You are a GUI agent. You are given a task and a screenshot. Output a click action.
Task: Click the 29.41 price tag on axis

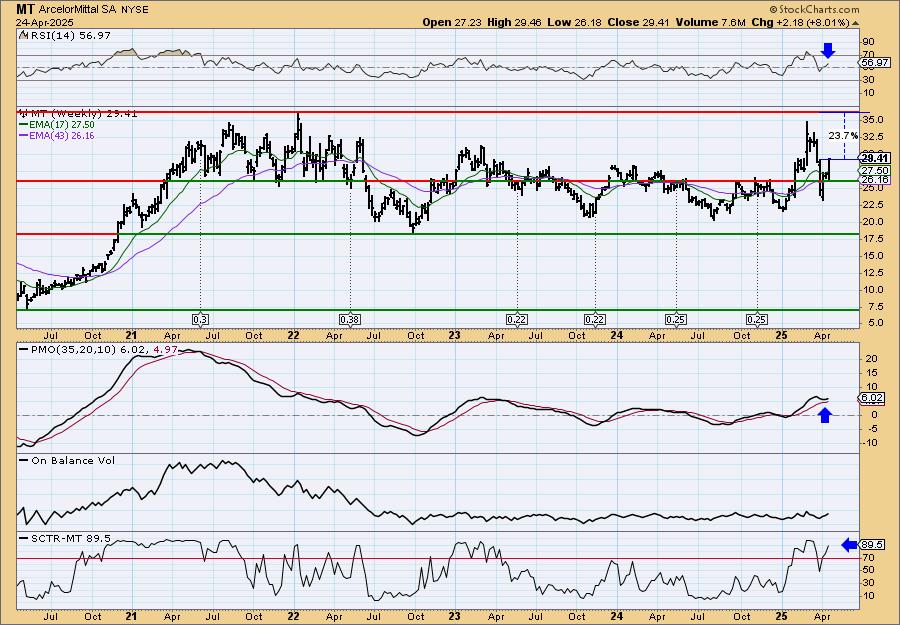point(875,158)
